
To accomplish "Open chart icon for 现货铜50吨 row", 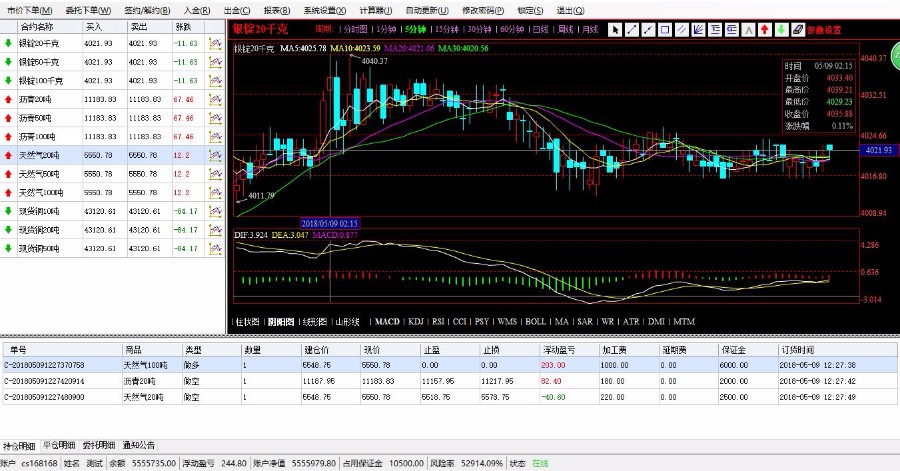I will click(215, 248).
